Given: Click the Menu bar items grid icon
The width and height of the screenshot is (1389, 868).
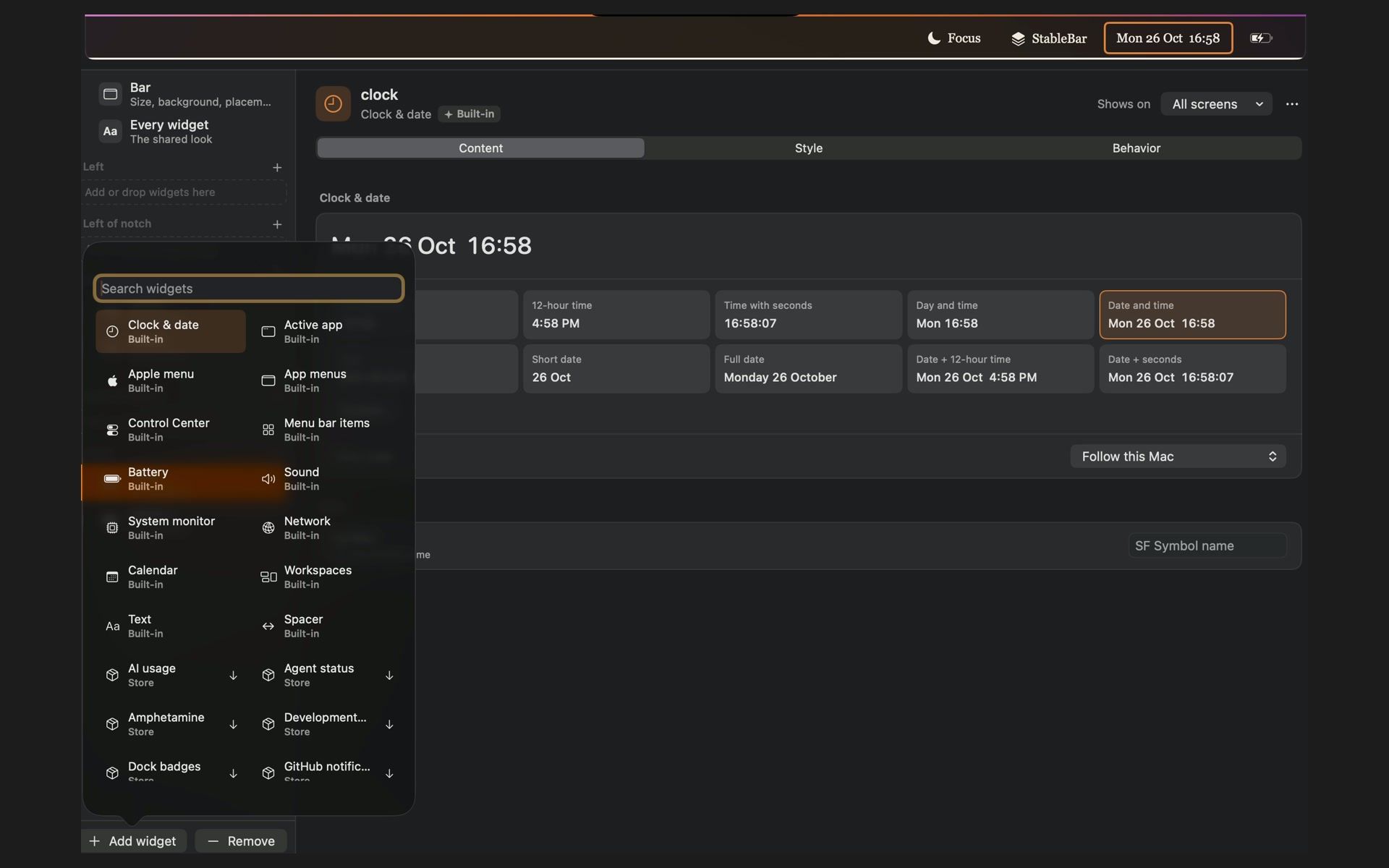Looking at the screenshot, I should [x=268, y=430].
